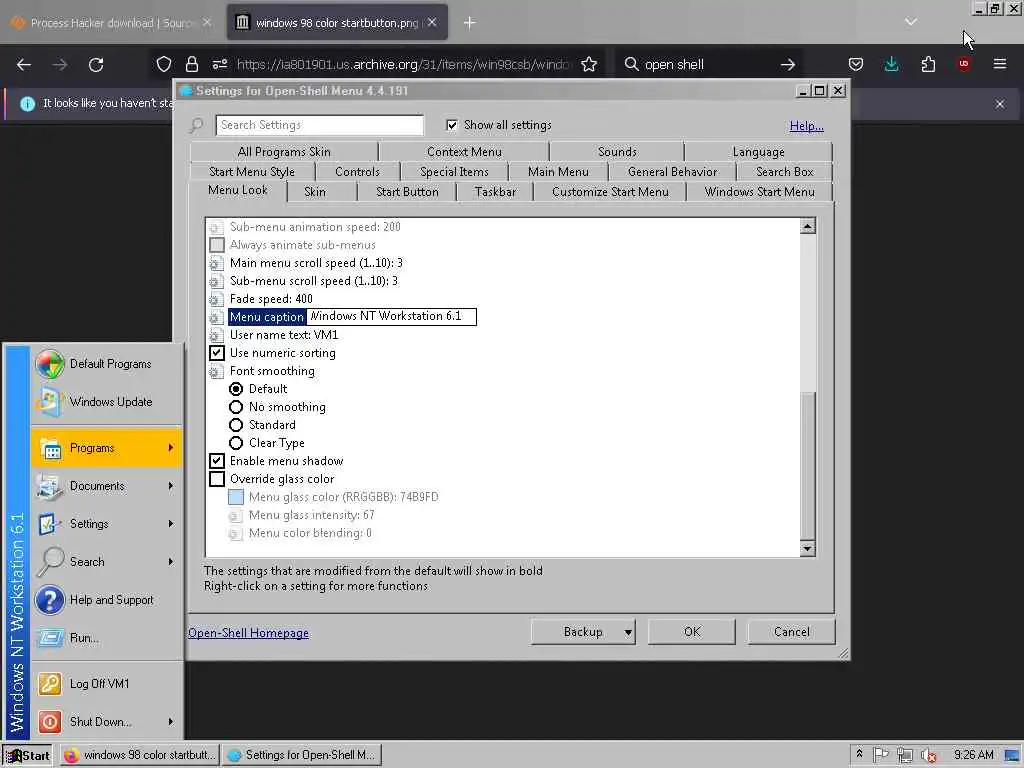1024x768 pixels.
Task: Switch to the Start Button tab
Action: click(407, 191)
